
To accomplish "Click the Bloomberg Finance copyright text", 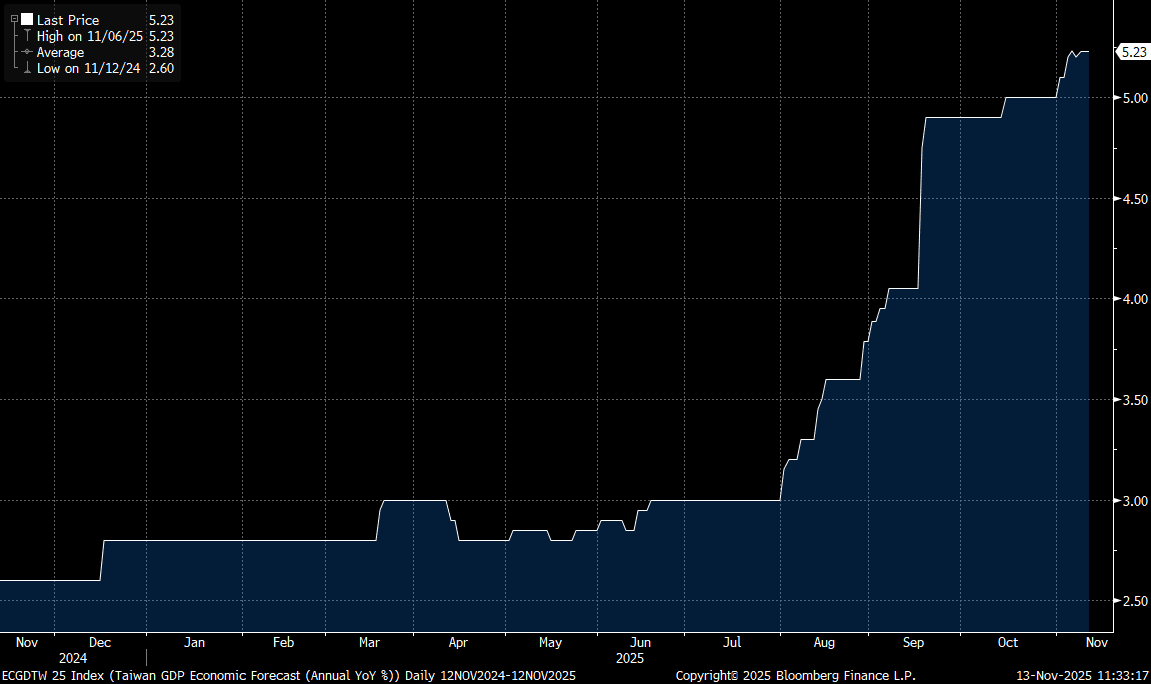I will pyautogui.click(x=796, y=675).
